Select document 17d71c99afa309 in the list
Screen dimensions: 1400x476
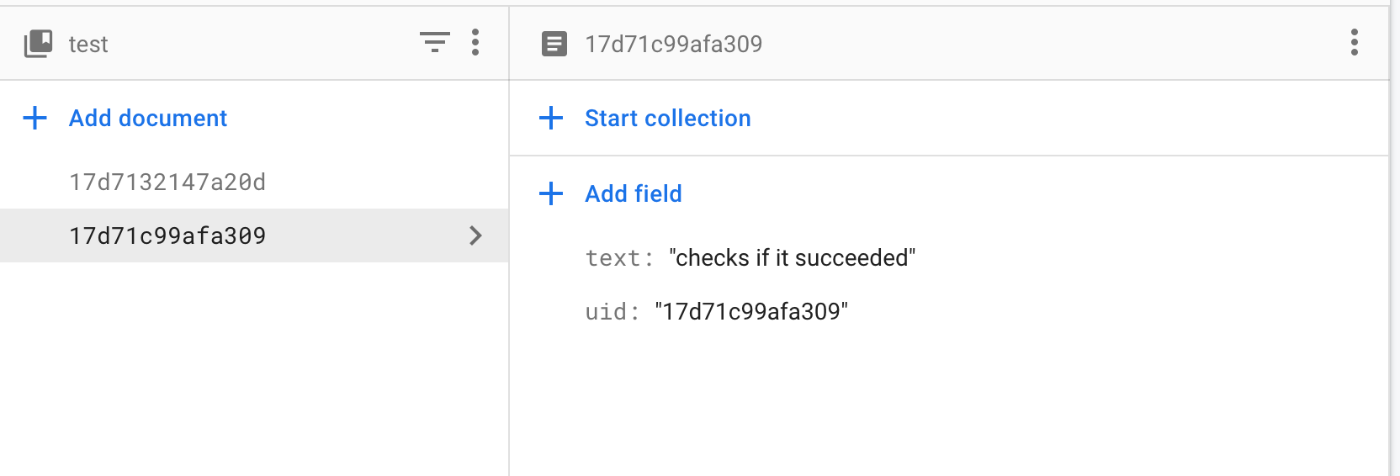pyautogui.click(x=254, y=236)
